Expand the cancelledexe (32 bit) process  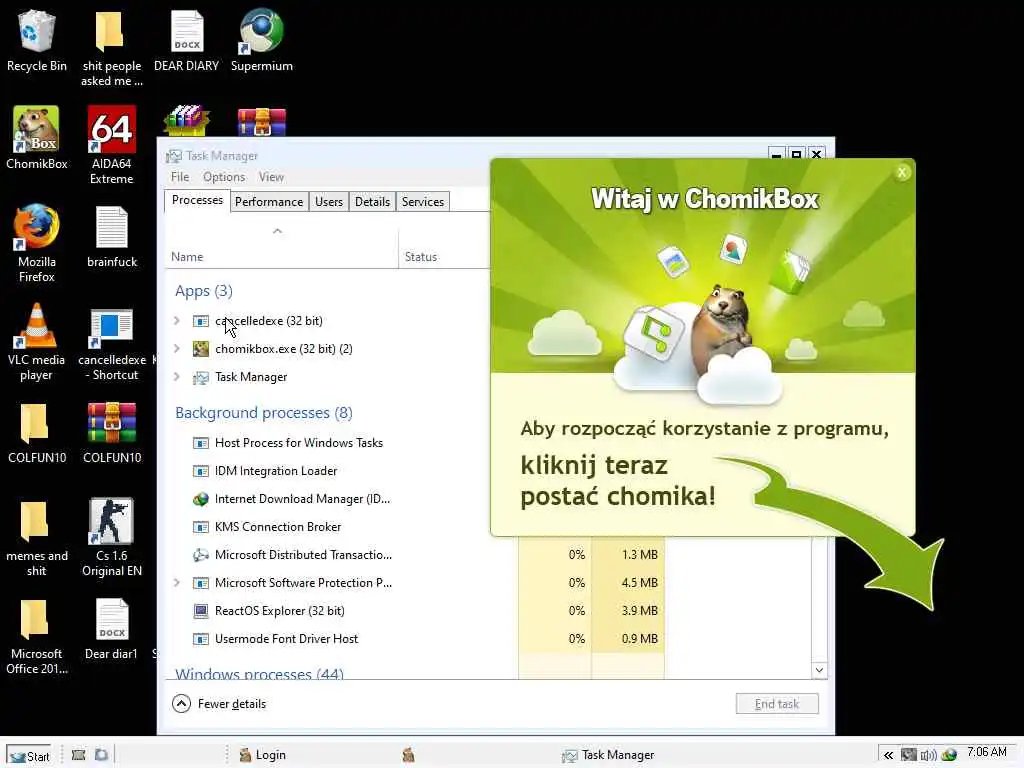(176, 321)
